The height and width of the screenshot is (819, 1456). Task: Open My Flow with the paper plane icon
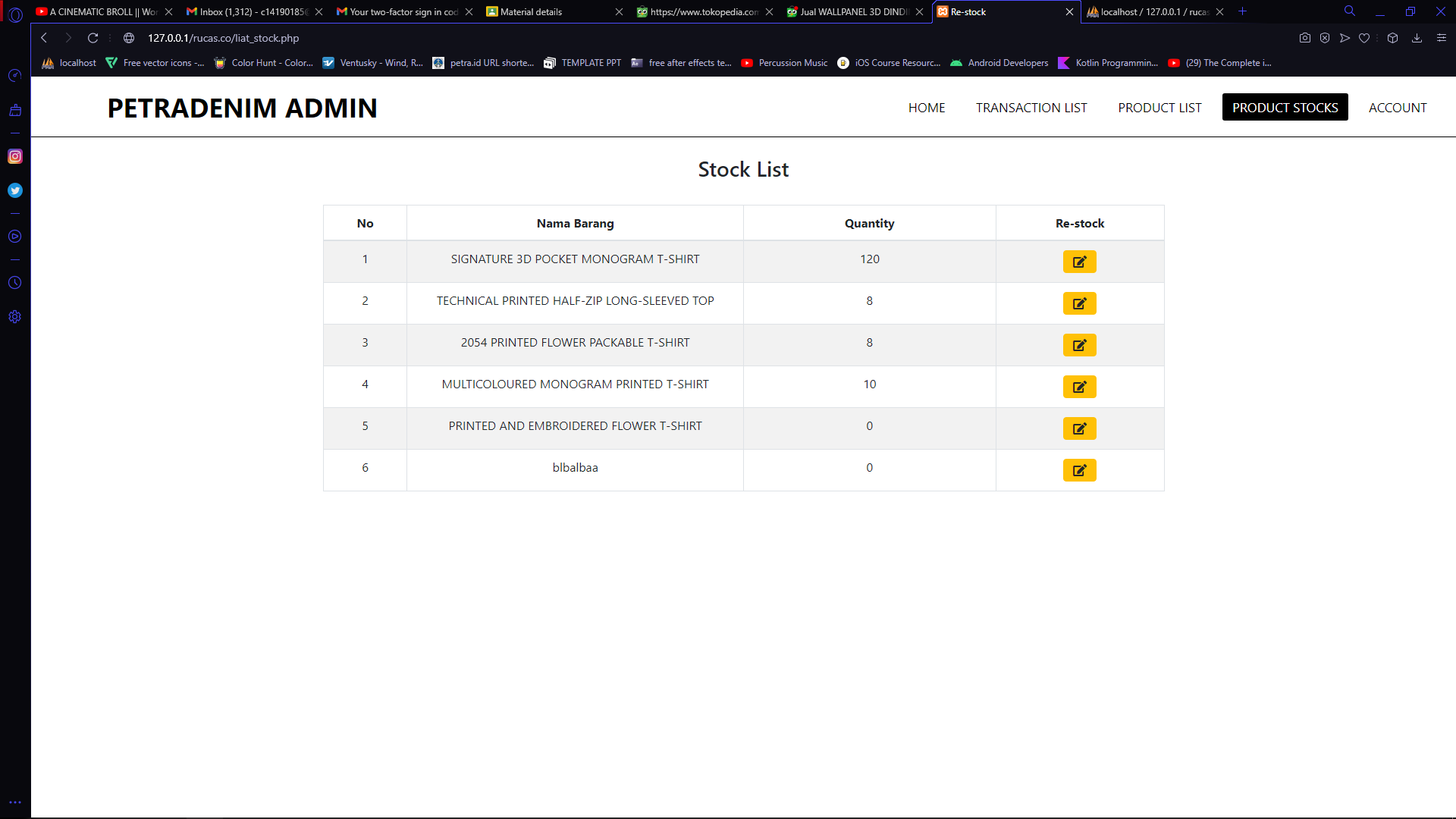coord(1344,37)
